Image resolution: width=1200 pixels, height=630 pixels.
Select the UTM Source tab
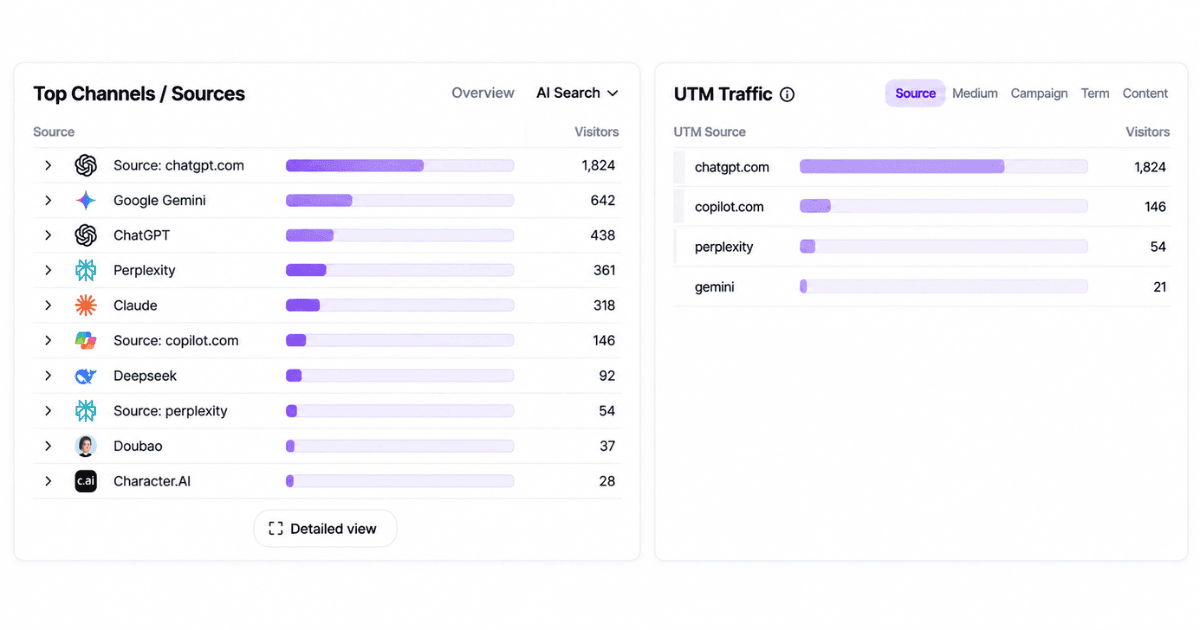[915, 93]
